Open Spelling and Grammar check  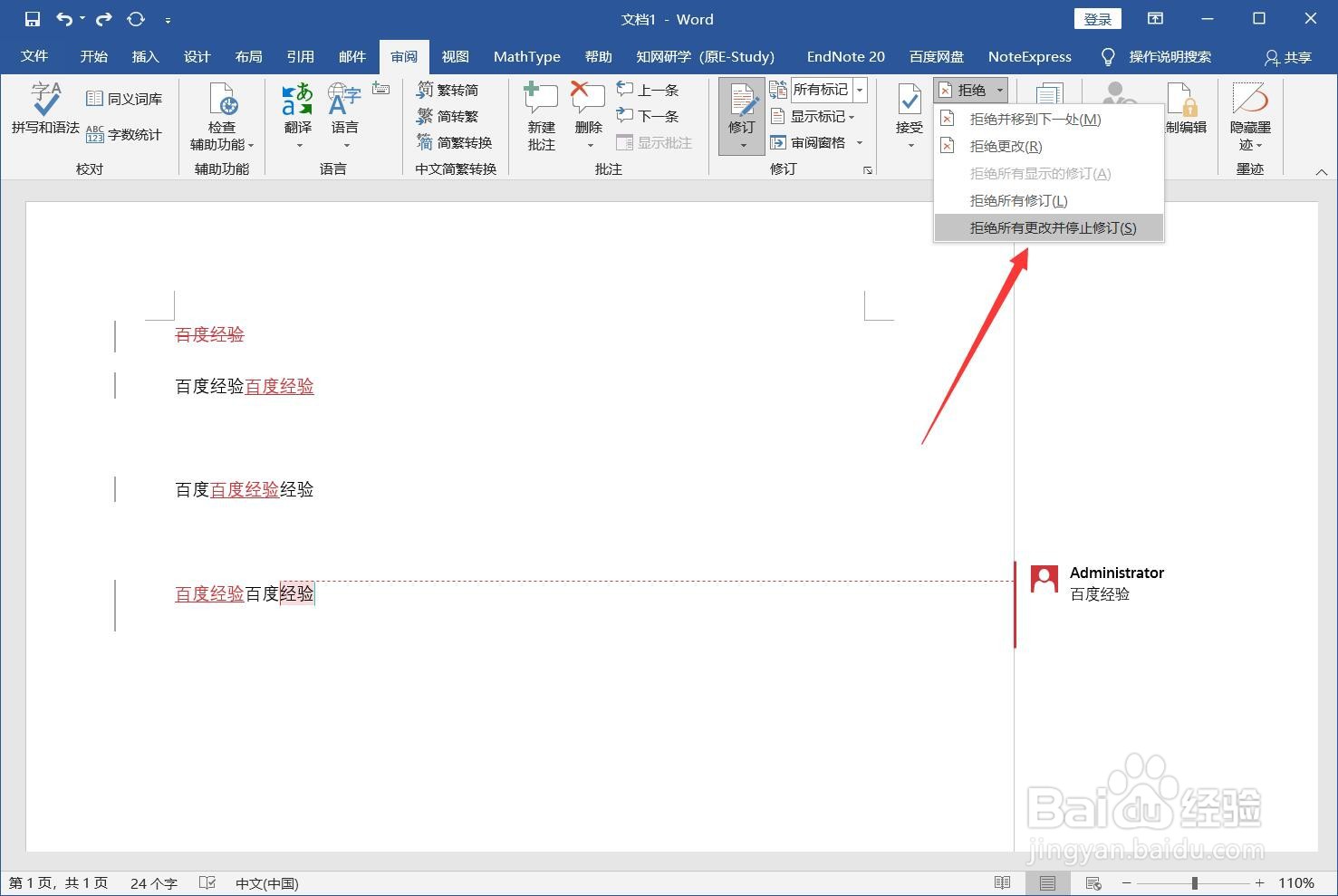[45, 110]
